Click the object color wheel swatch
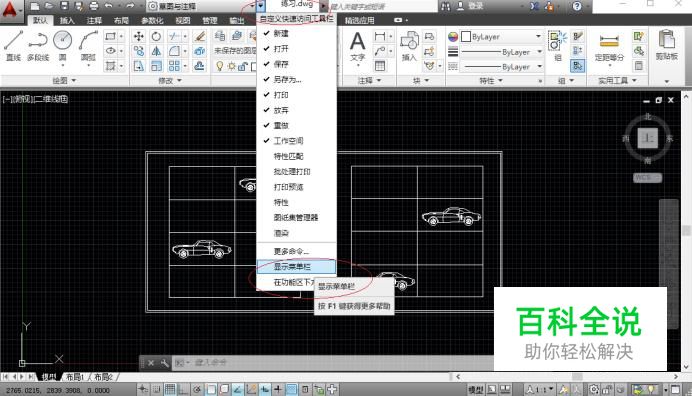 click(x=453, y=37)
